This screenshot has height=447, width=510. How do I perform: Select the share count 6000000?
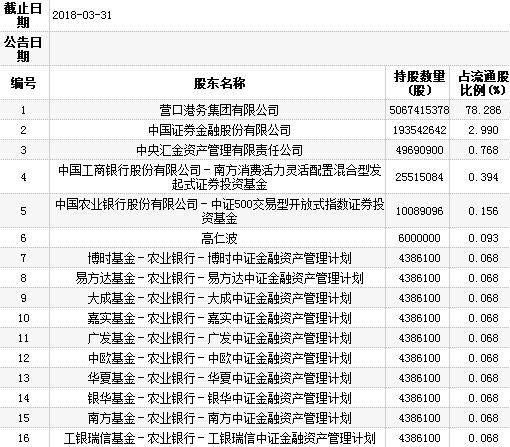point(419,238)
